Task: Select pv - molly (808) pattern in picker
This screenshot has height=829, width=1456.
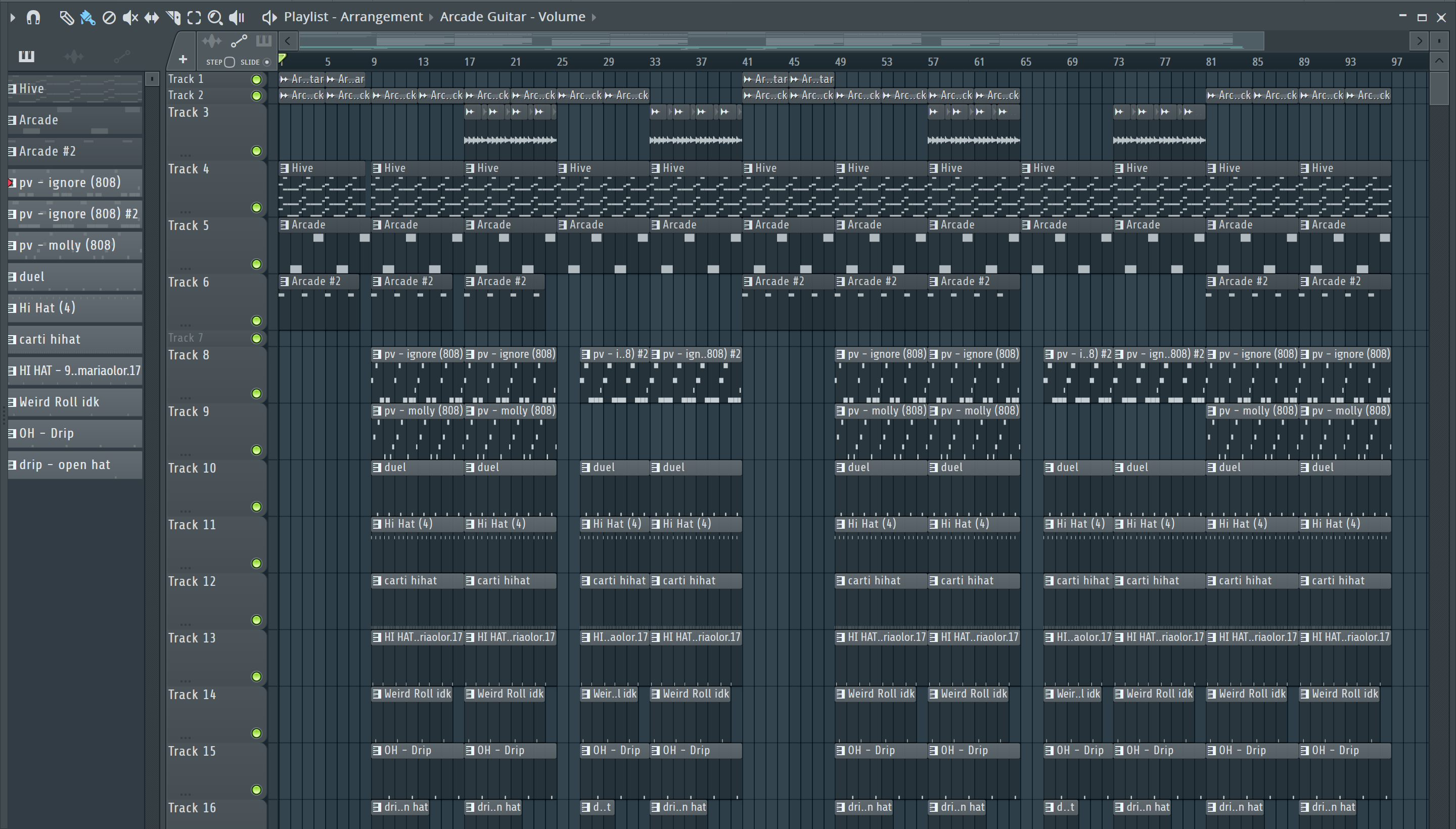Action: [x=75, y=245]
